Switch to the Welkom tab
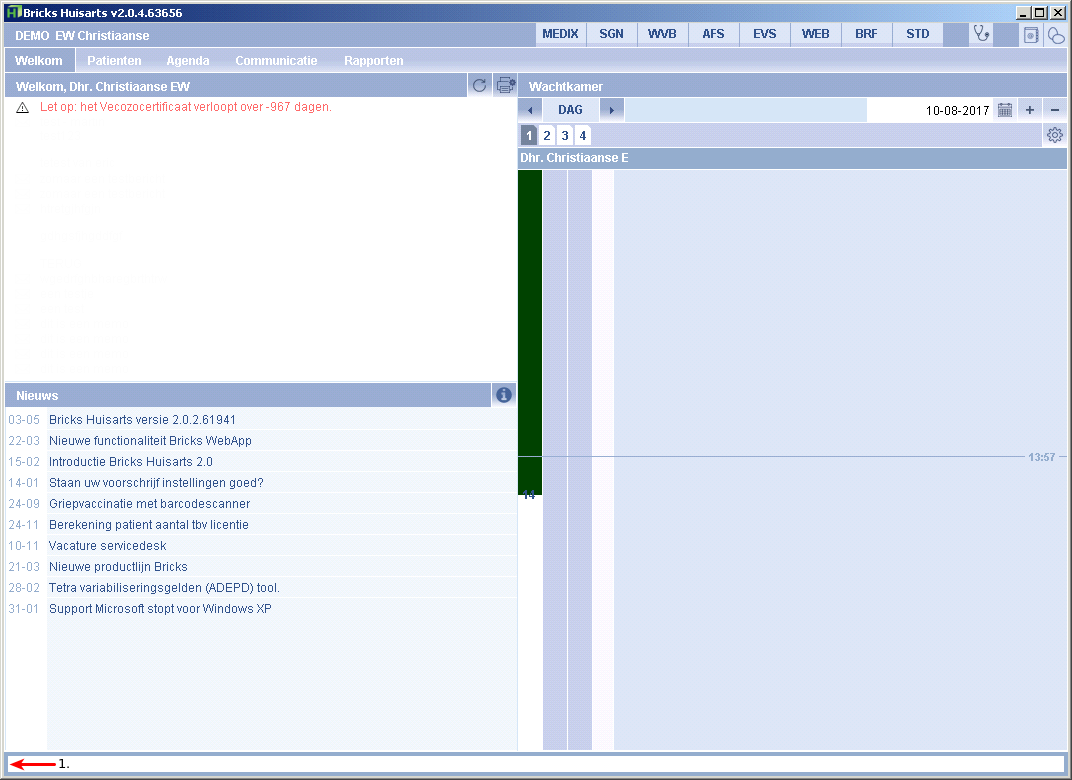The height and width of the screenshot is (780, 1072). click(x=39, y=61)
